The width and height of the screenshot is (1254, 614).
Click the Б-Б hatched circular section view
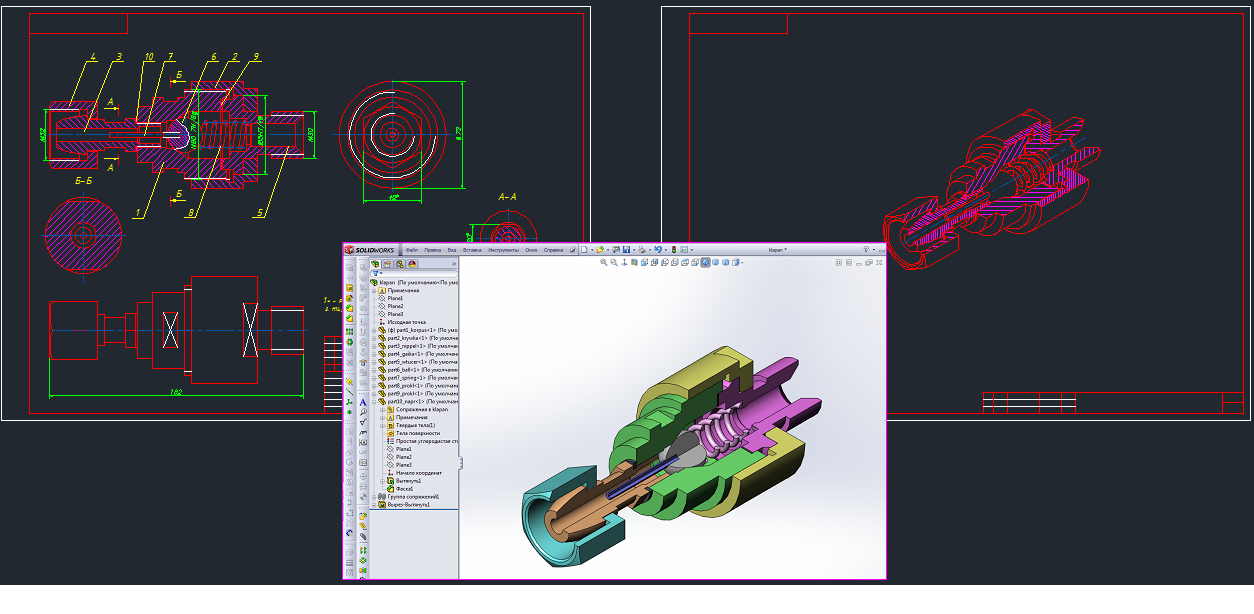point(84,236)
